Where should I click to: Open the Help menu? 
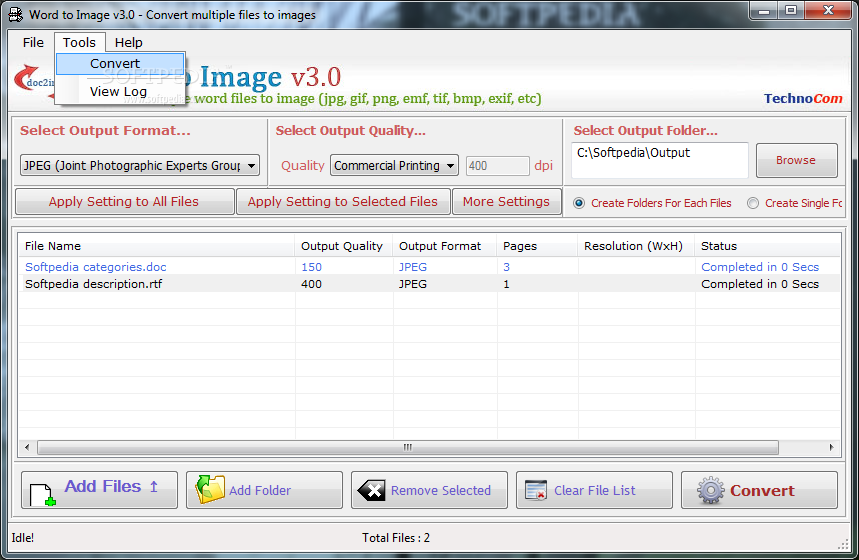click(x=129, y=43)
